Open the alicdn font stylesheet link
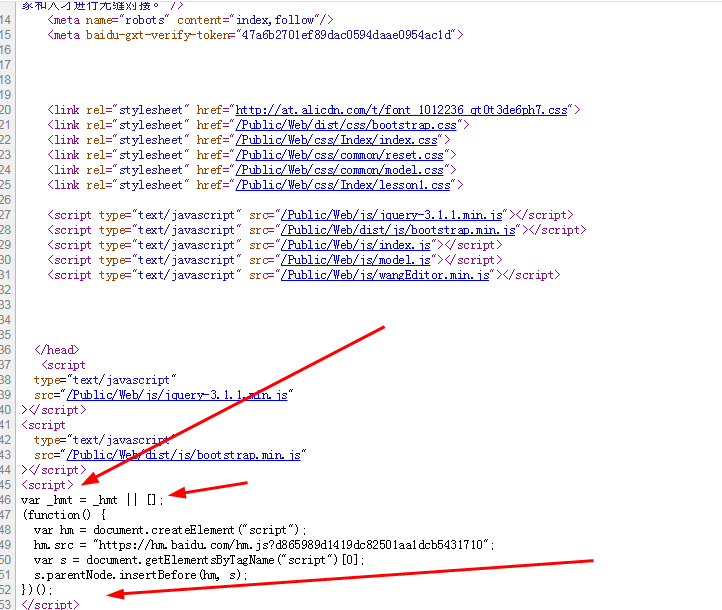Image resolution: width=722 pixels, height=610 pixels. 401,110
